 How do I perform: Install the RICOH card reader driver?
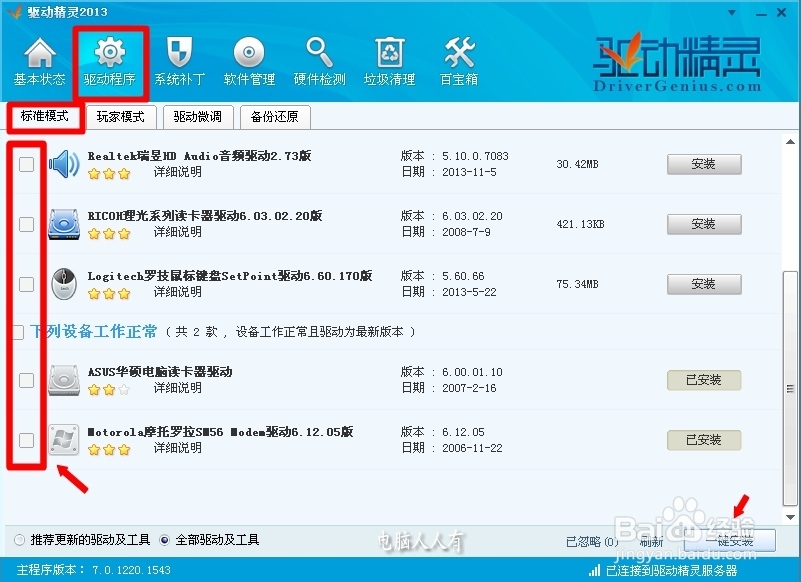(704, 224)
